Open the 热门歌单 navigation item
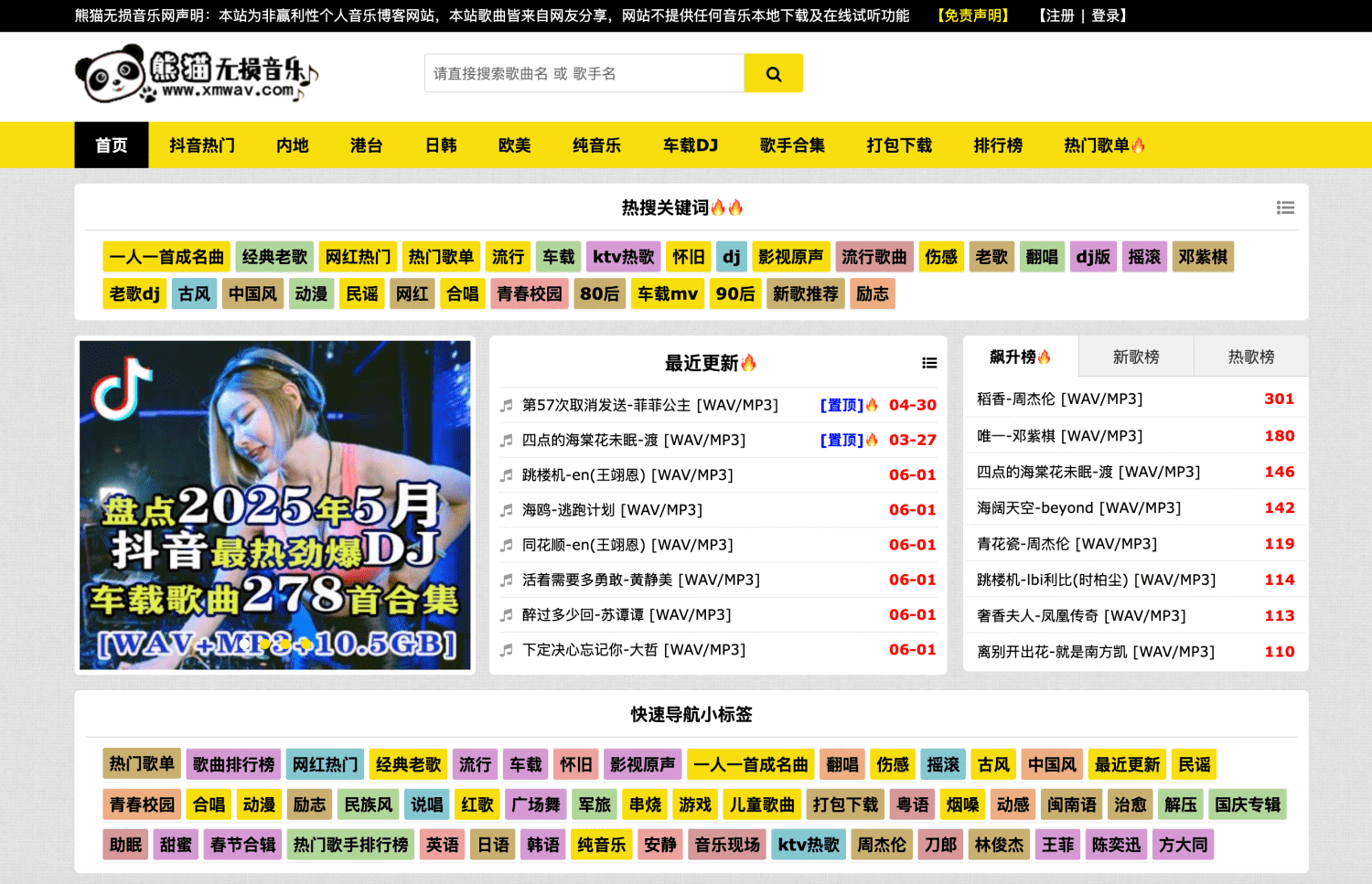1372x884 pixels. coord(1104,145)
